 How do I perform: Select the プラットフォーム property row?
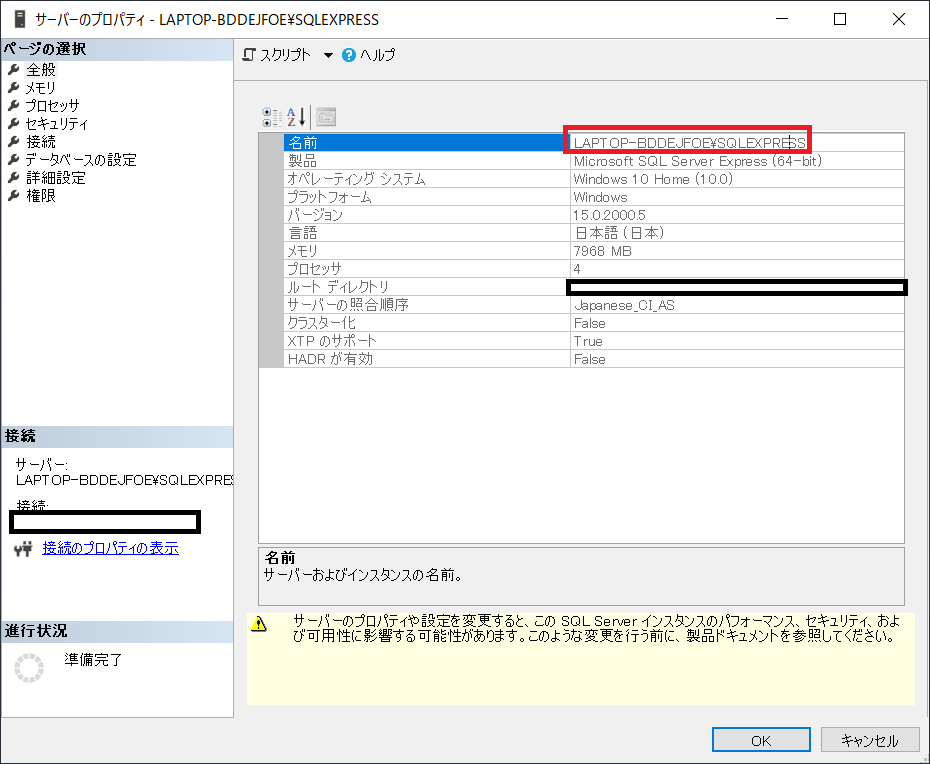[594, 196]
